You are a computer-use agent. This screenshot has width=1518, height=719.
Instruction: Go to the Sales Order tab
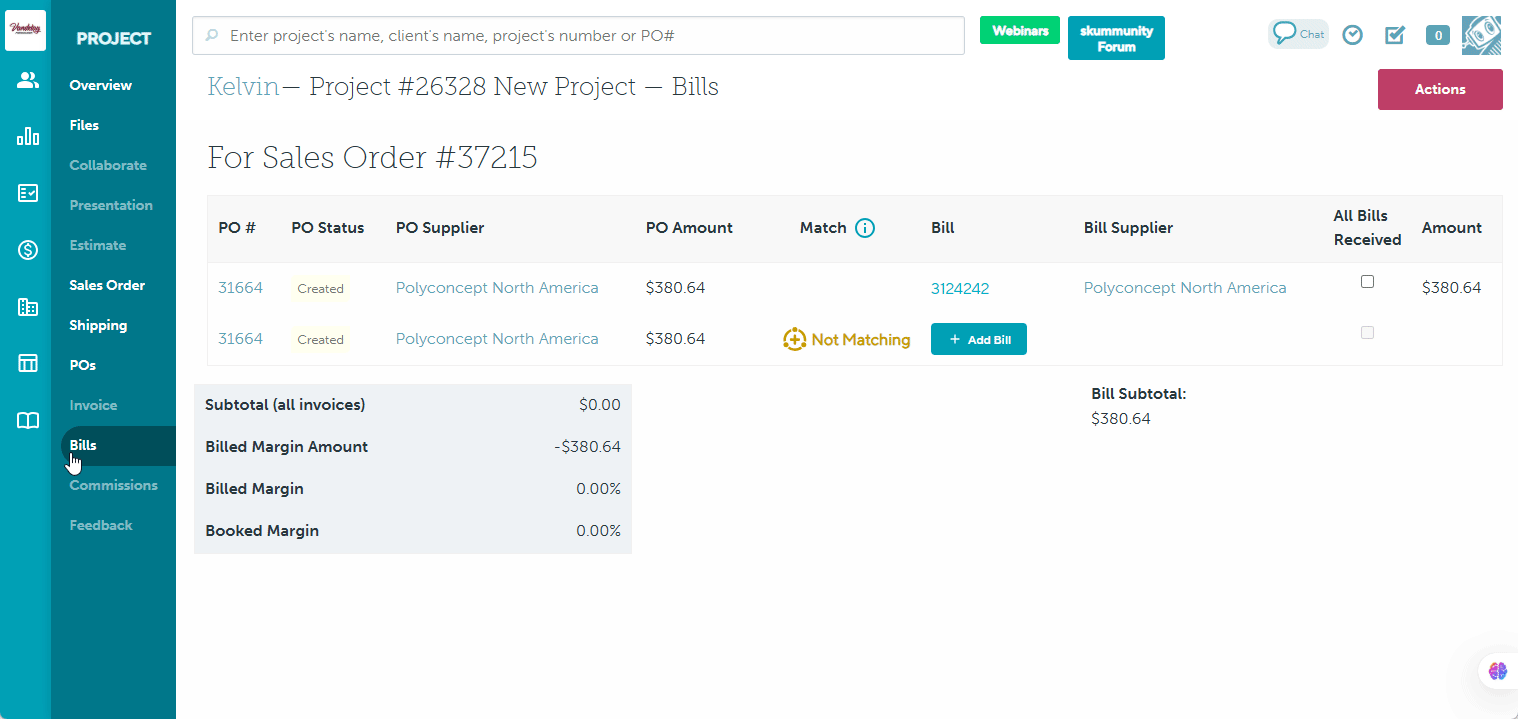pos(107,285)
